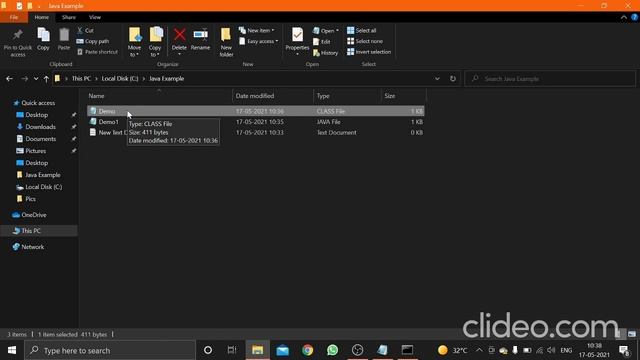
Task: Open Google Chrome from the taskbar
Action: point(307,350)
